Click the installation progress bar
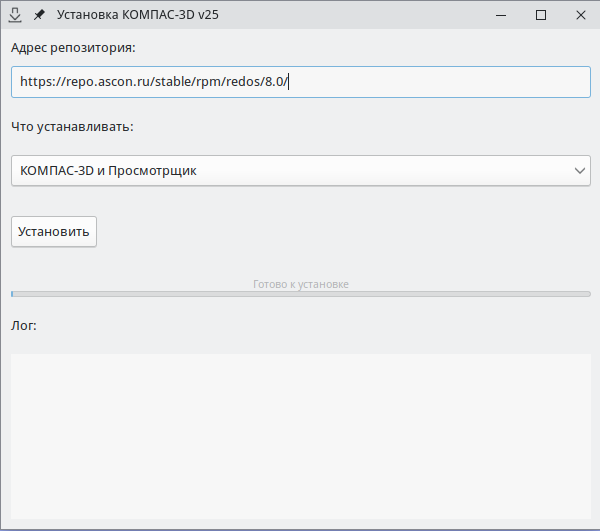 point(301,294)
